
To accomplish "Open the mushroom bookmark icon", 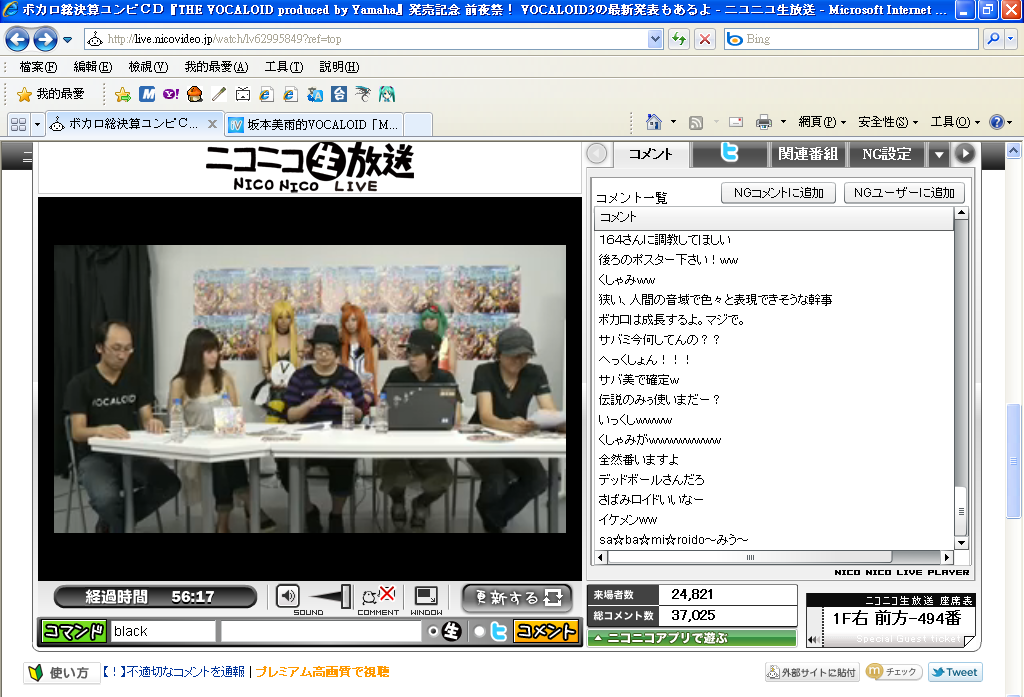I will 195,94.
